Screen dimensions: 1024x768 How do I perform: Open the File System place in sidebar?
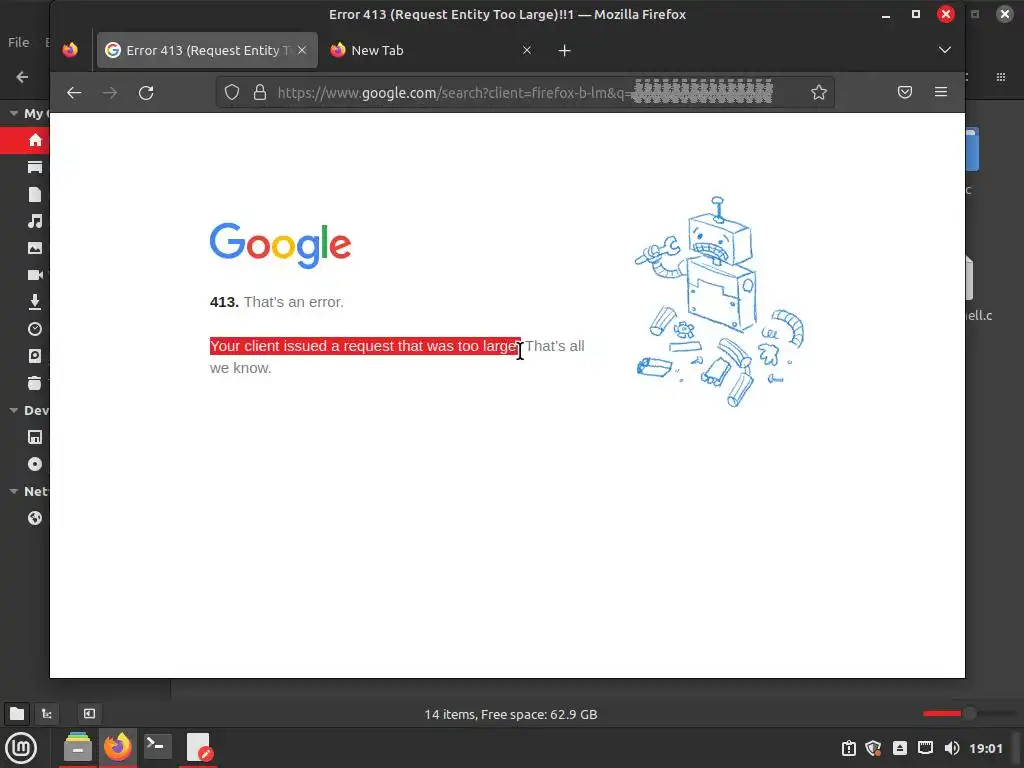35,356
